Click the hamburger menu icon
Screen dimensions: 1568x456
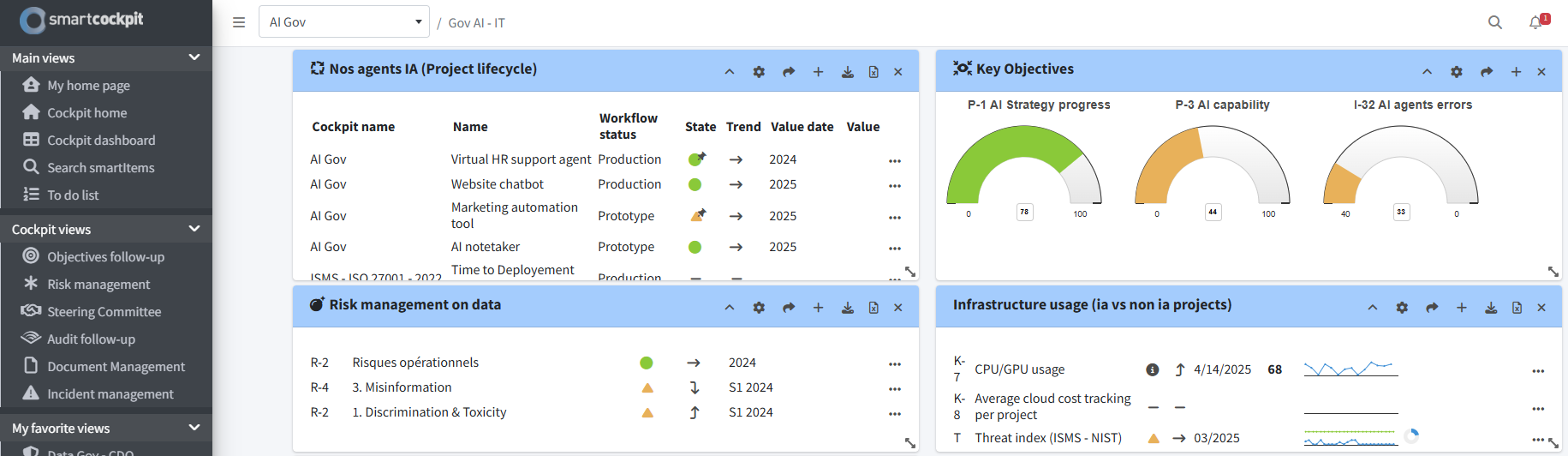click(239, 22)
